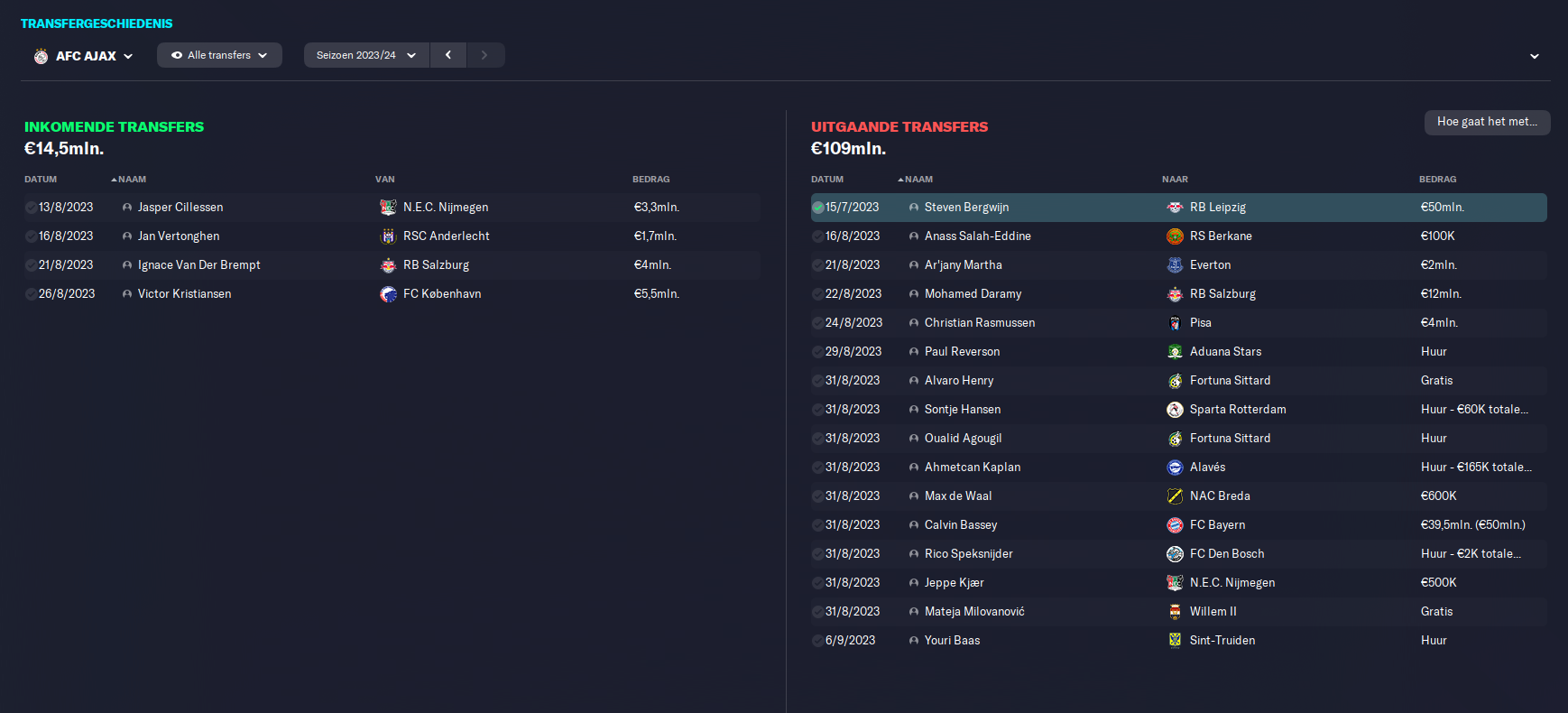Click the Everton club crest
Viewport: 1568px width, 713px height.
coord(1175,265)
